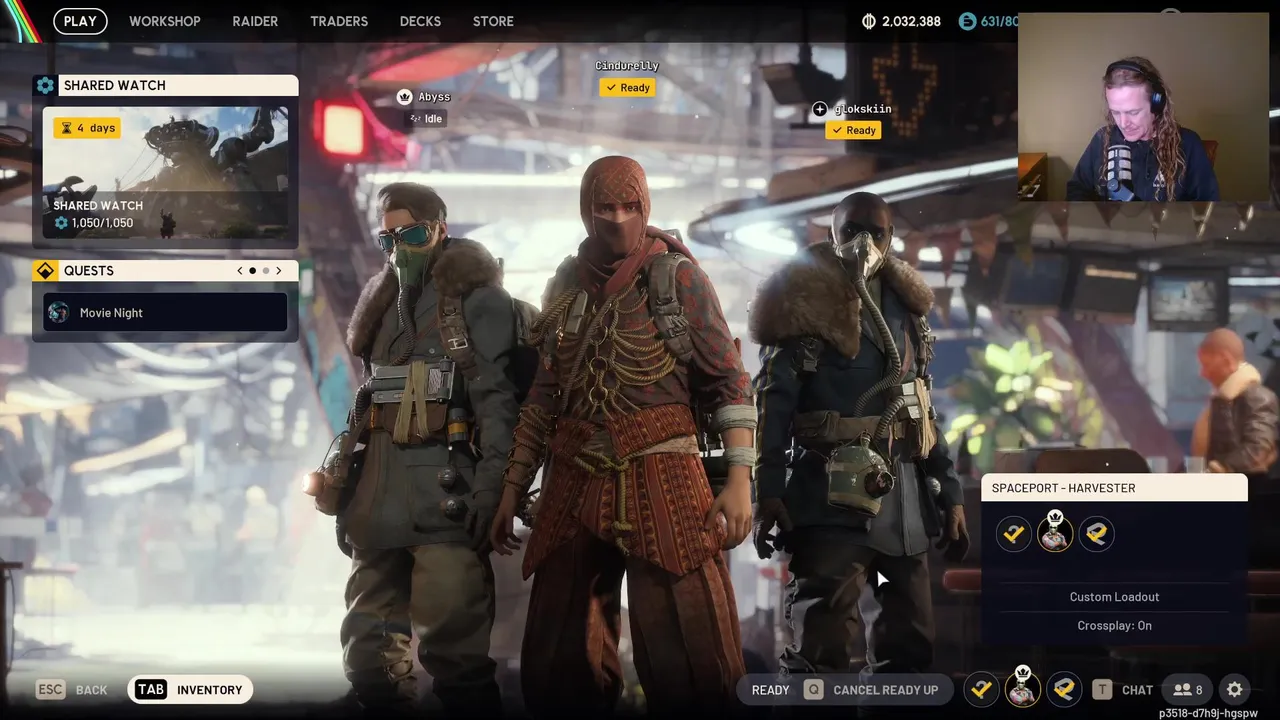
Task: Go to the DECKS tab
Action: click(420, 21)
